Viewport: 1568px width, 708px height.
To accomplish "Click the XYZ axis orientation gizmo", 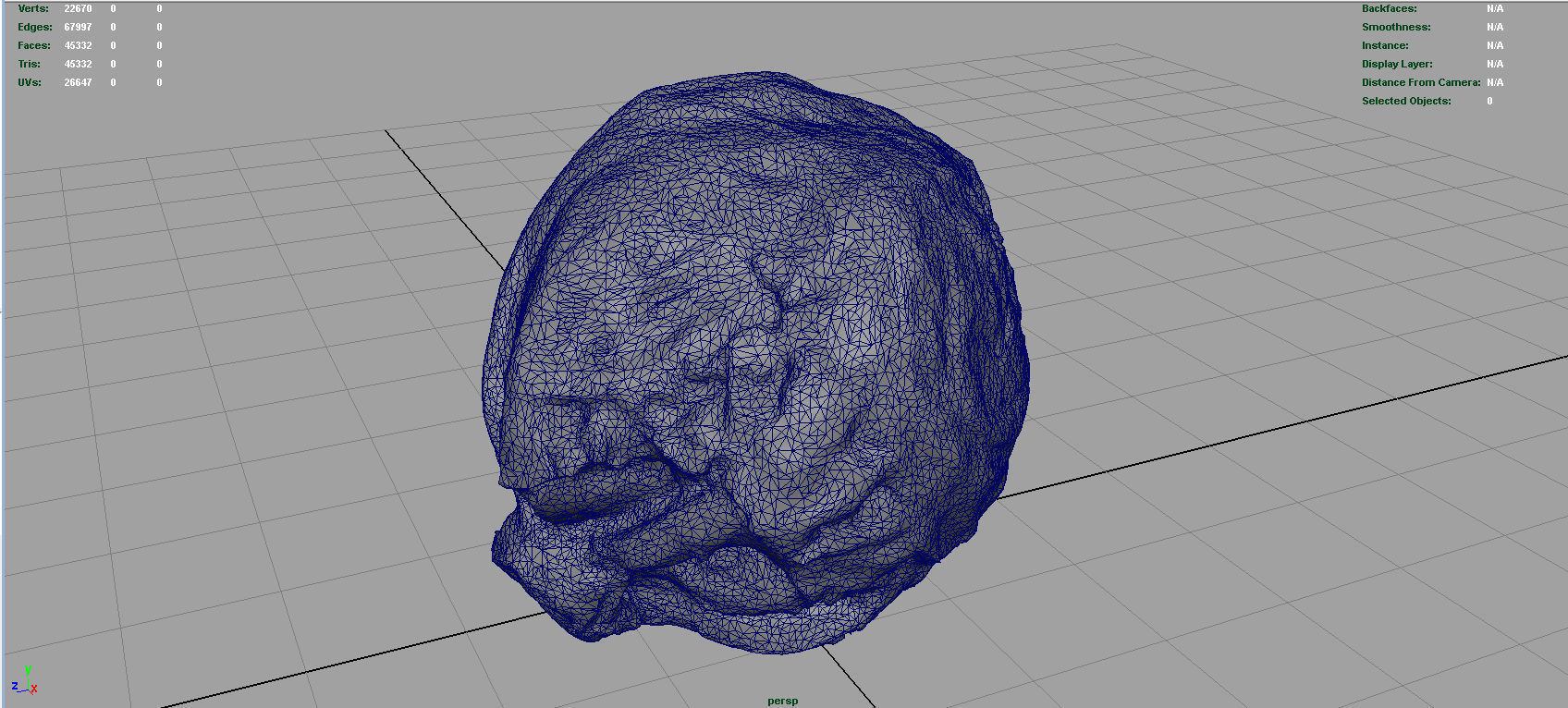I will [25, 680].
